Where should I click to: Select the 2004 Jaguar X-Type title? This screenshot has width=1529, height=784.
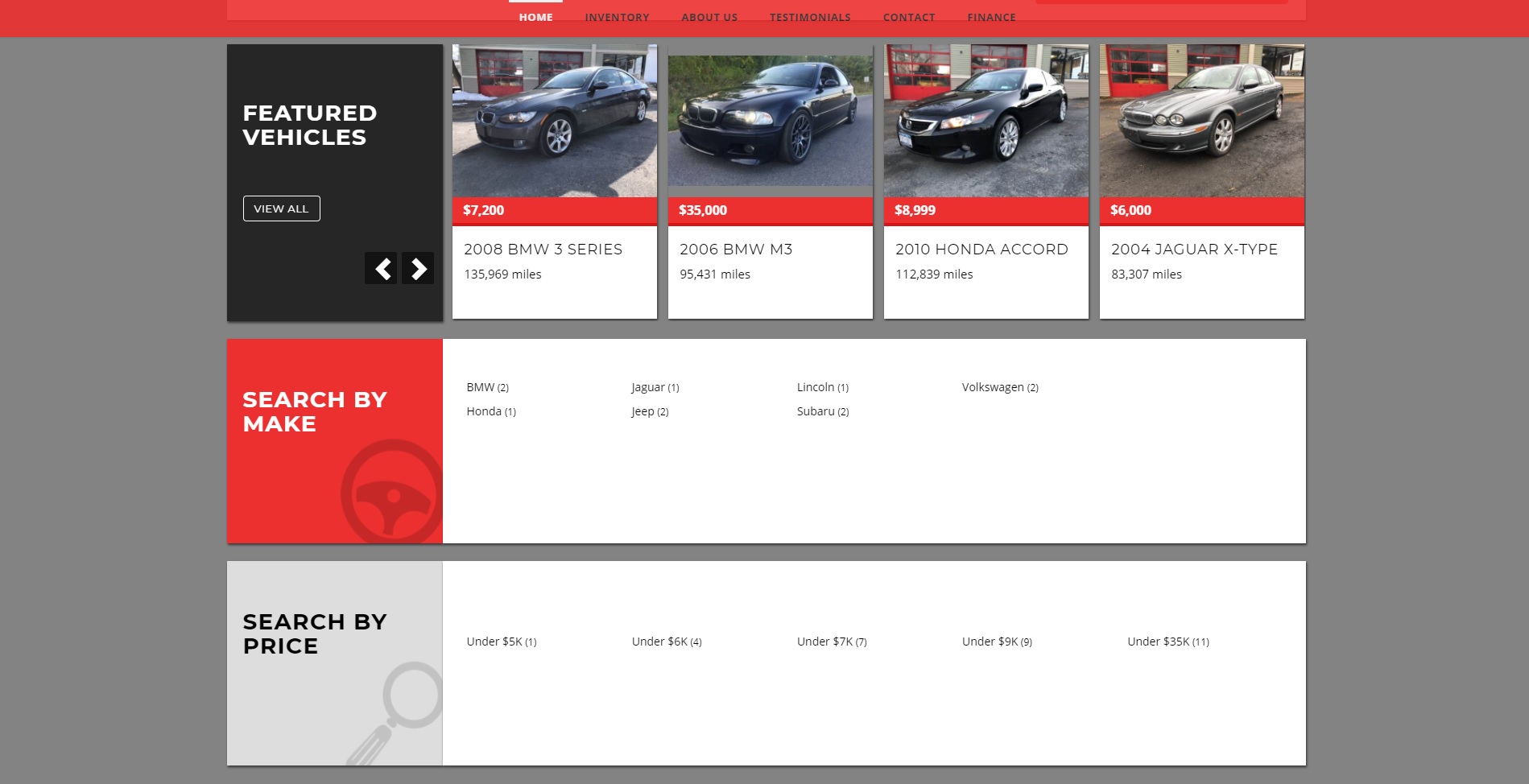[x=1195, y=250]
